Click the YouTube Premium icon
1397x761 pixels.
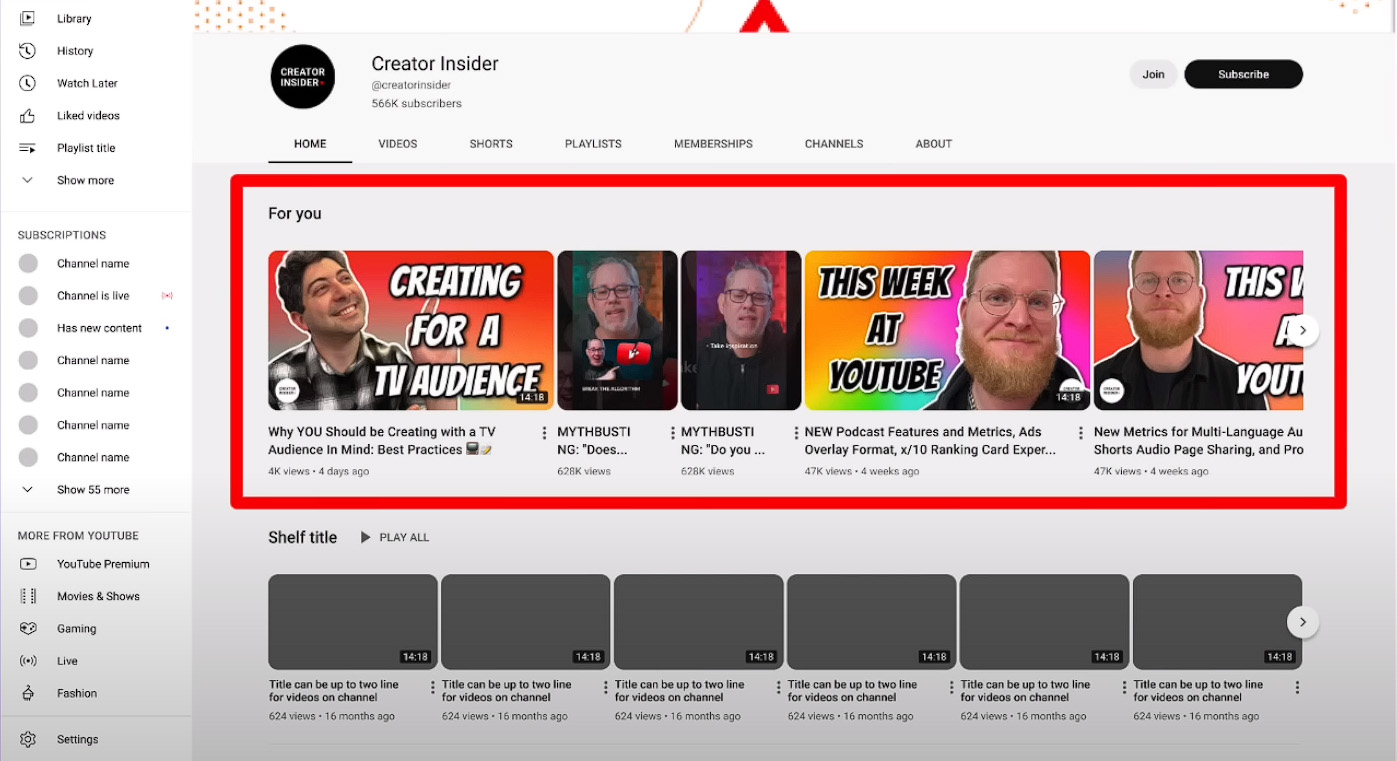pos(28,564)
